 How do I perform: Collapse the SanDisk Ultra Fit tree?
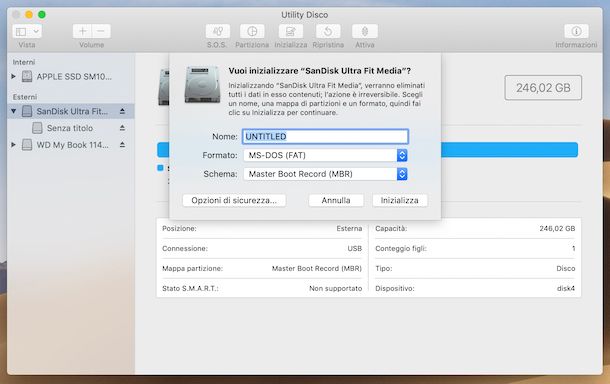pos(14,111)
